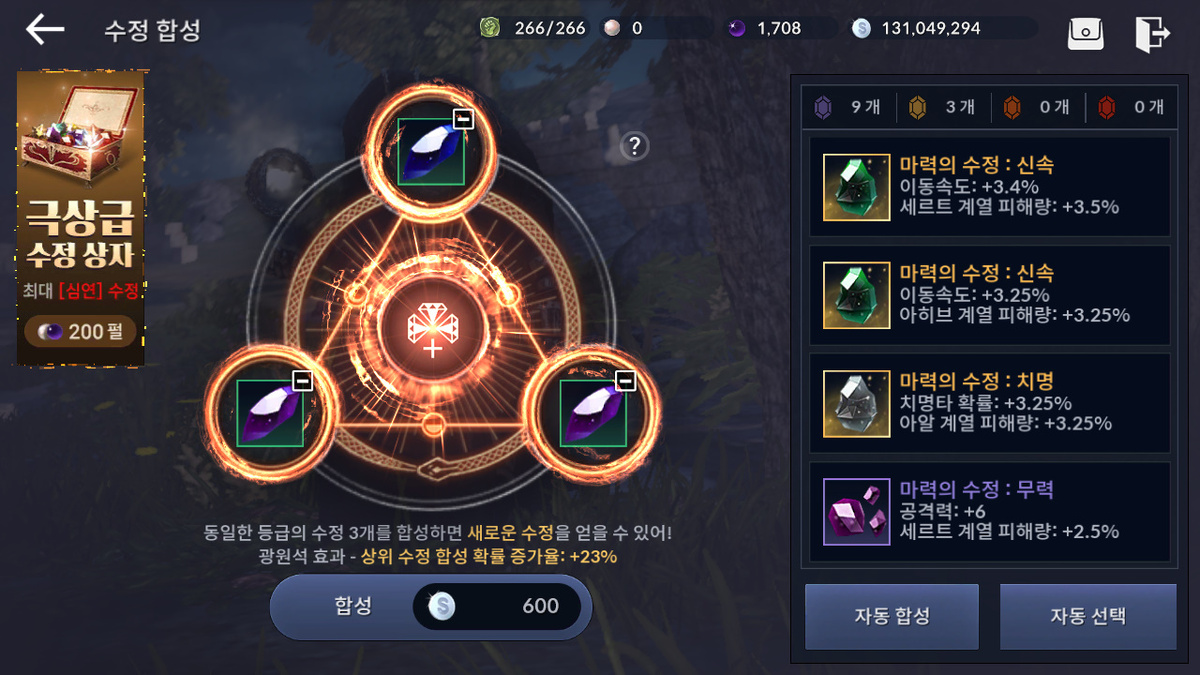This screenshot has width=1200, height=675.
Task: Remove the bottom-left purple crystal with minus
Action: tap(302, 381)
